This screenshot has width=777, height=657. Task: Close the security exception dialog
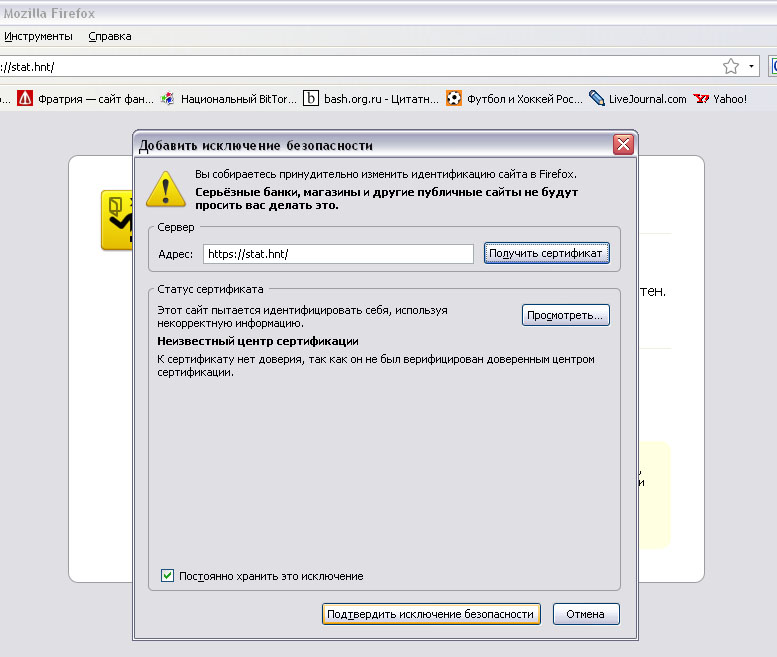coord(623,145)
